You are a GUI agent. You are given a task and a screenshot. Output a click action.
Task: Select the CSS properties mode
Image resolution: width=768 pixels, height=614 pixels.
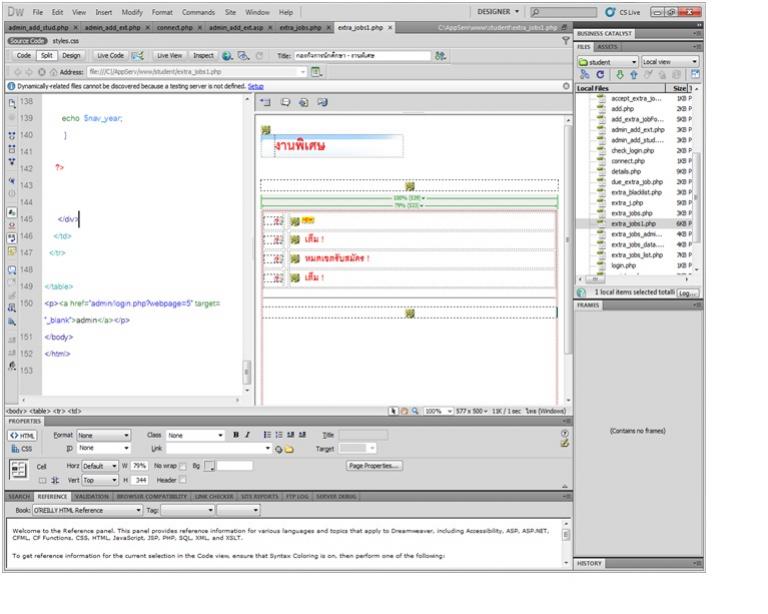tap(23, 449)
